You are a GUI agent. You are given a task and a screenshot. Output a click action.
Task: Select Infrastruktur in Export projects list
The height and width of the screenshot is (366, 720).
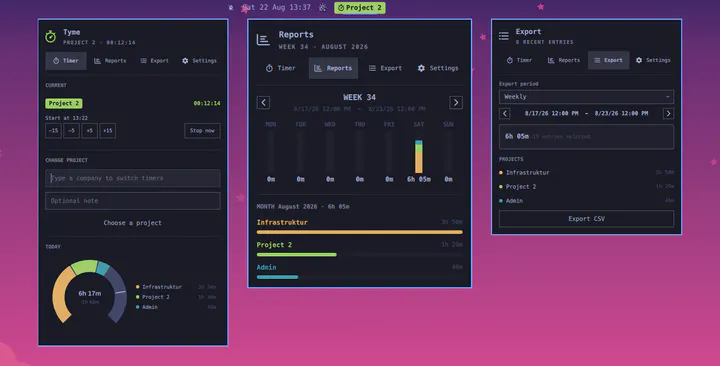click(x=586, y=173)
